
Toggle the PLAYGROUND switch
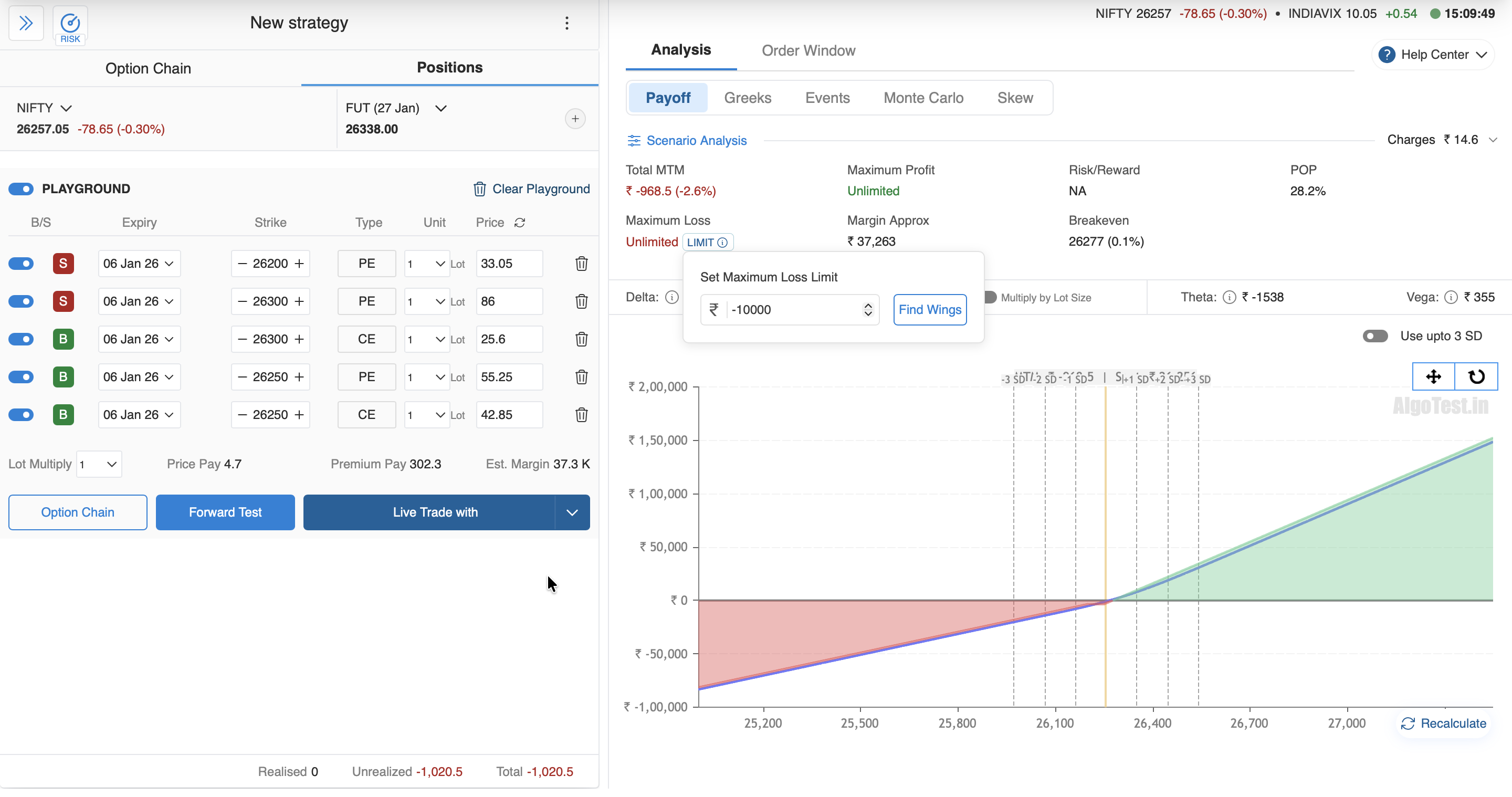[21, 189]
